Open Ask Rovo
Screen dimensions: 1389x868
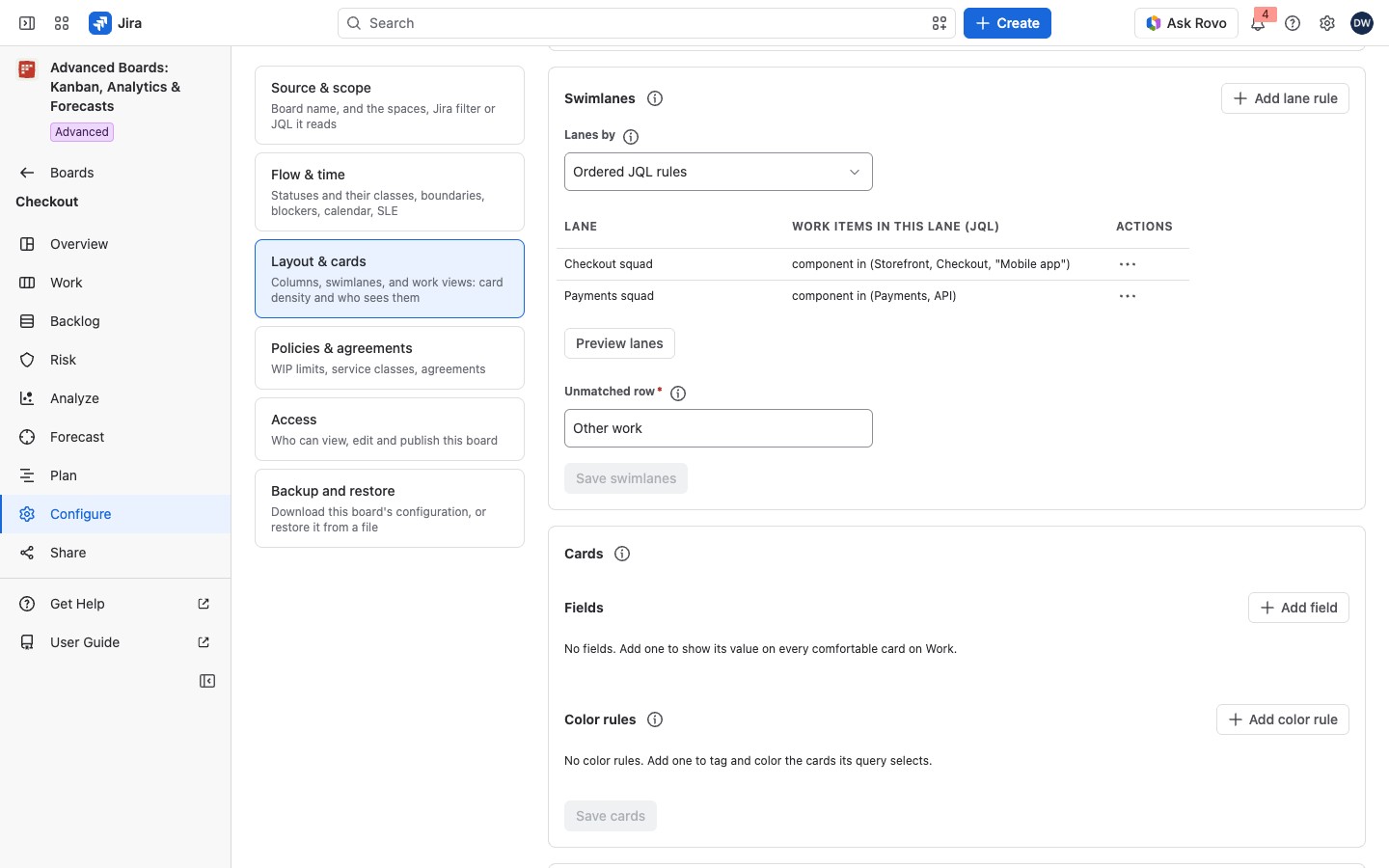coord(1186,23)
